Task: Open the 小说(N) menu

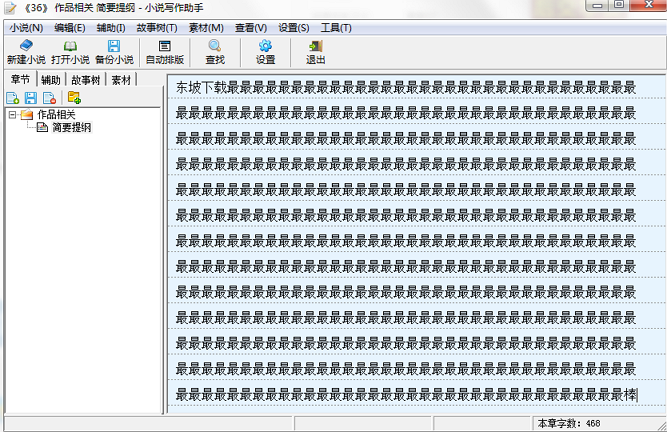Action: coord(26,28)
